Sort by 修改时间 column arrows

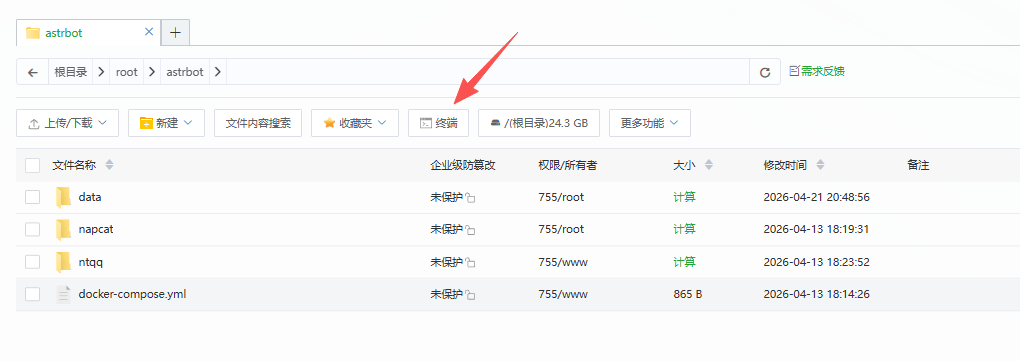[x=820, y=165]
